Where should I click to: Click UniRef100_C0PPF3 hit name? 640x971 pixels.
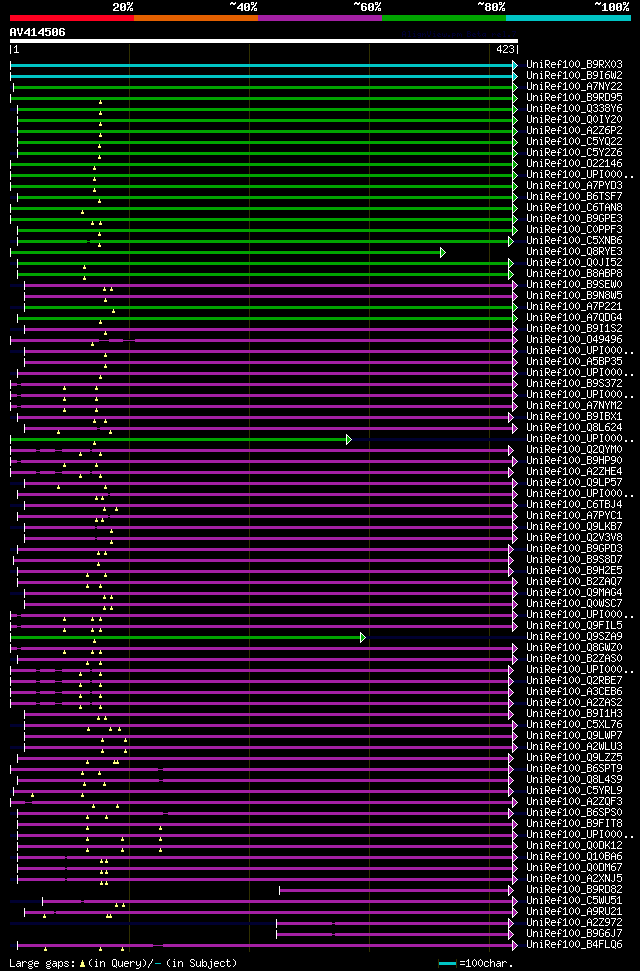point(574,230)
